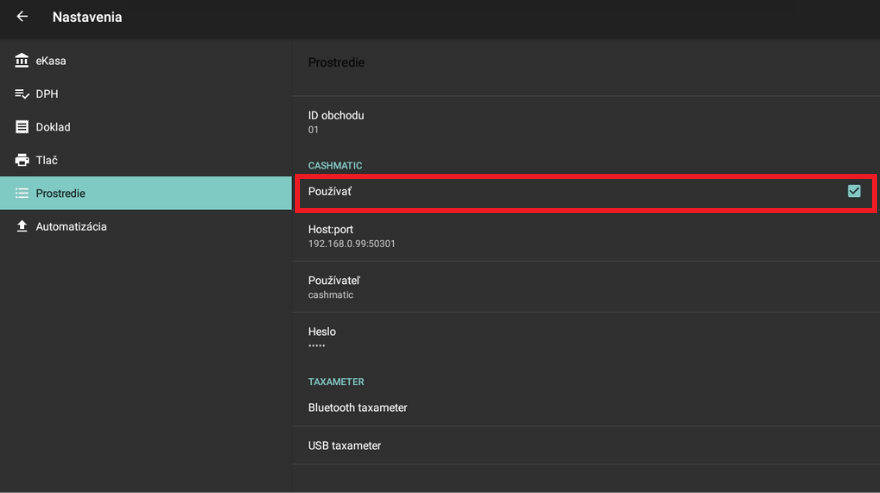The height and width of the screenshot is (493, 880).
Task: Switch to the Tlač settings
Action: 47,160
